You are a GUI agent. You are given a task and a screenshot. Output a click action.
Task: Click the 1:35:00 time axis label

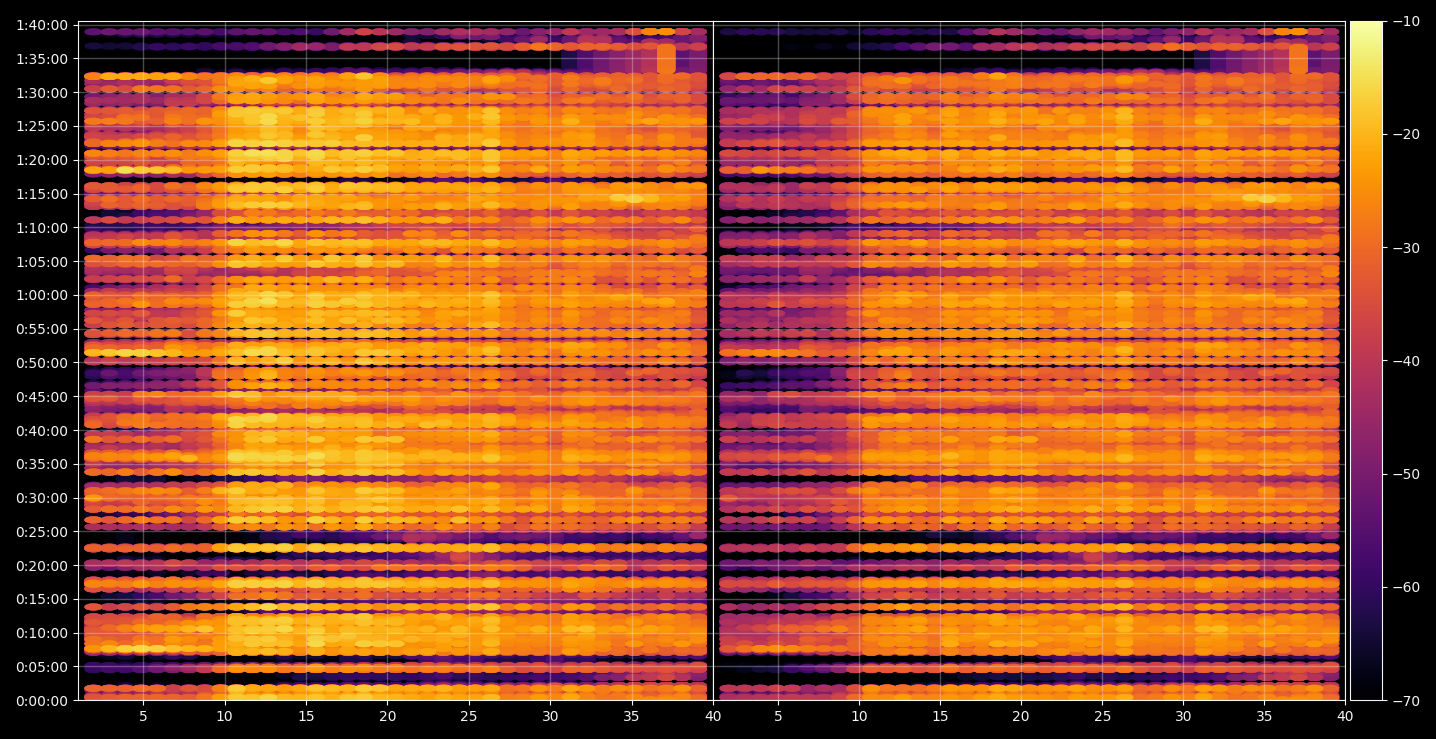click(x=42, y=58)
